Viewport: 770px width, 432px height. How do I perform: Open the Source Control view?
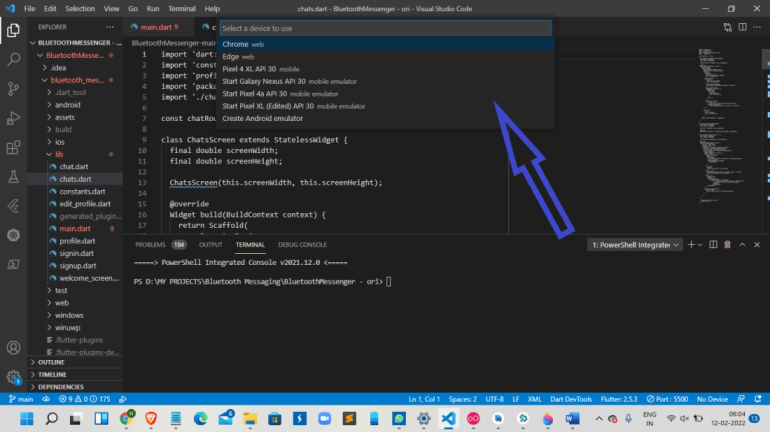(x=13, y=88)
